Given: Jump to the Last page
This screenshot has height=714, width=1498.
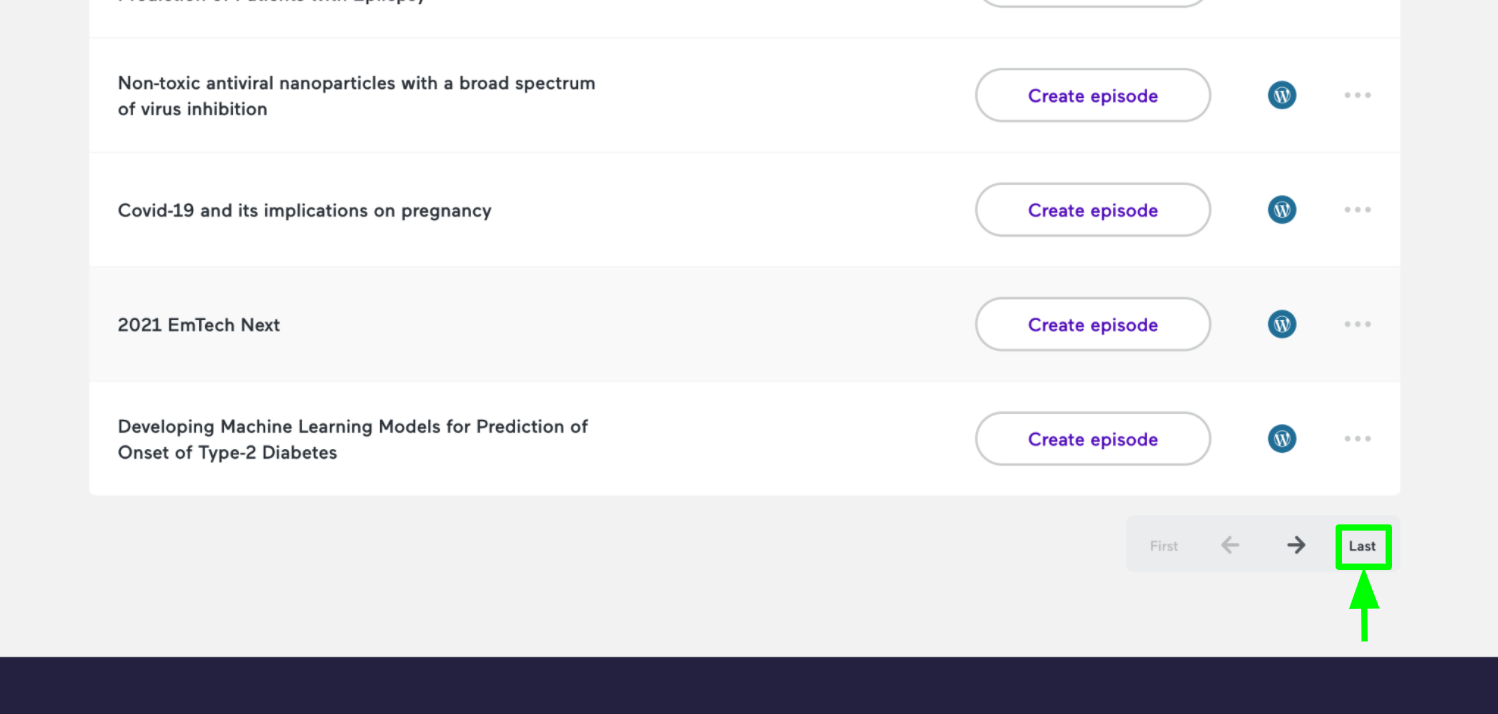Looking at the screenshot, I should (x=1362, y=546).
